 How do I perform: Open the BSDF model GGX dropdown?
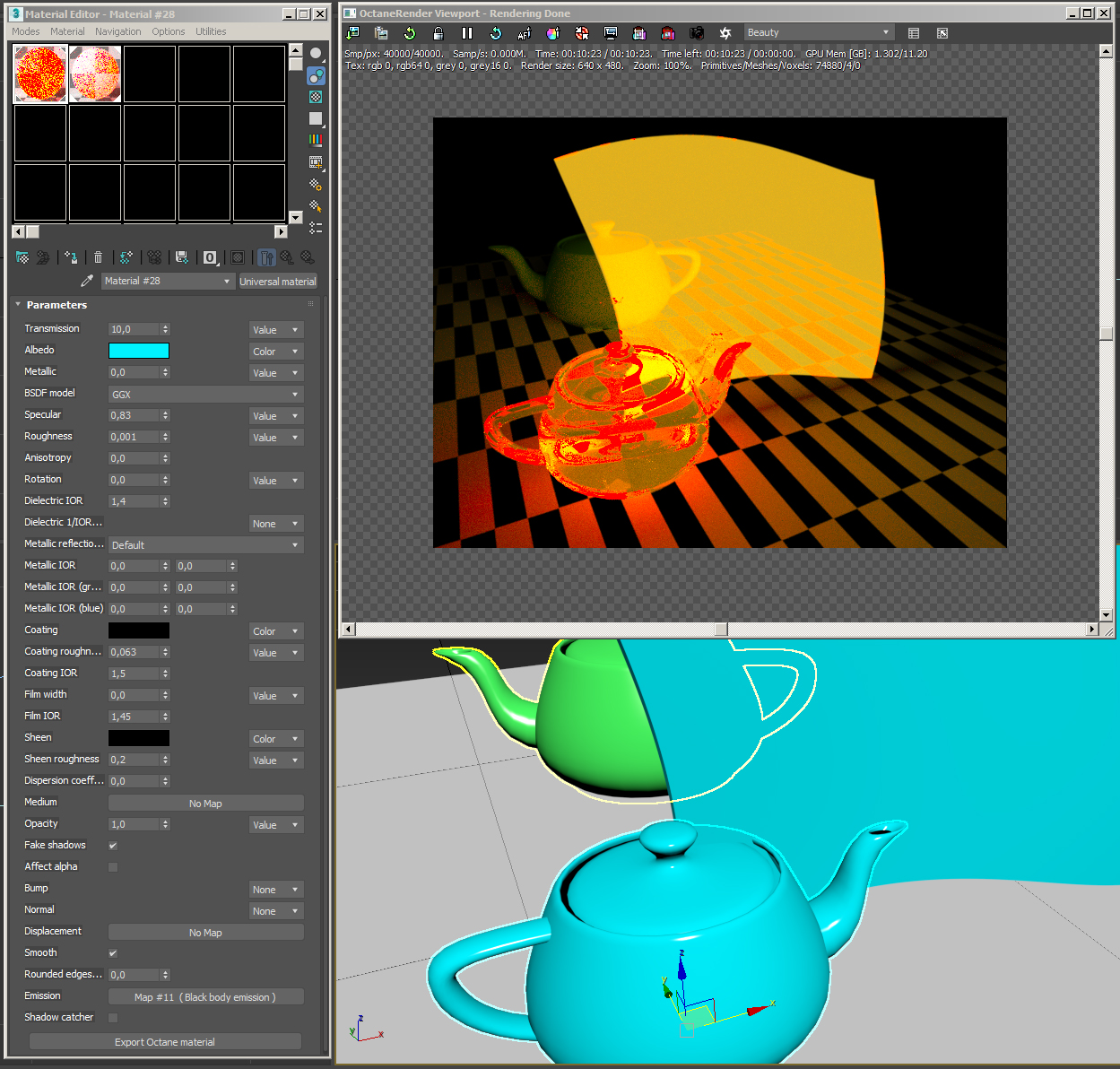click(x=206, y=395)
